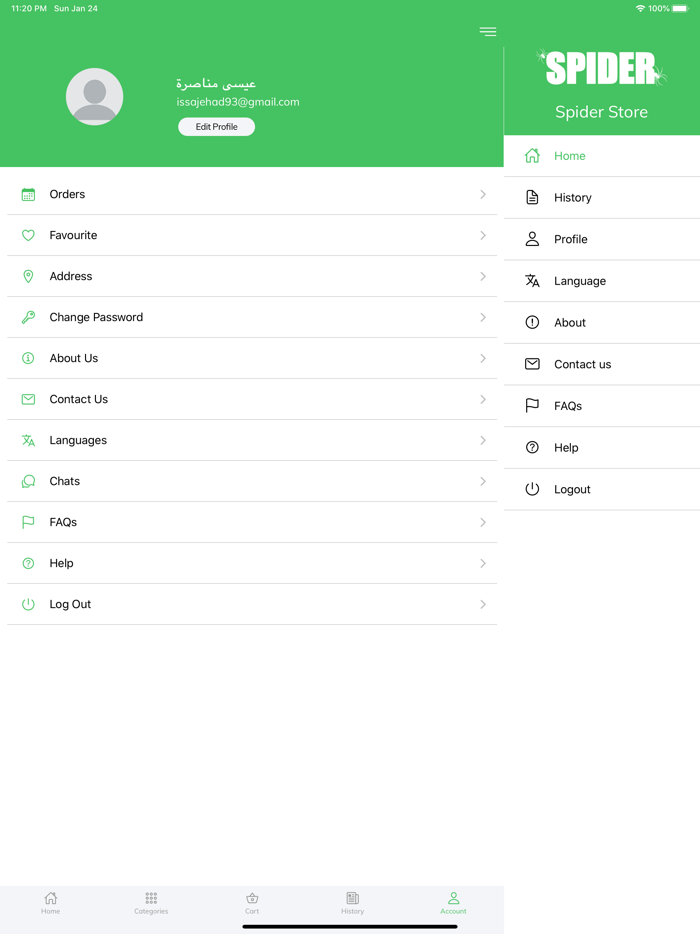Click the Contact Us envelope icon
The image size is (700, 934).
click(x=28, y=399)
